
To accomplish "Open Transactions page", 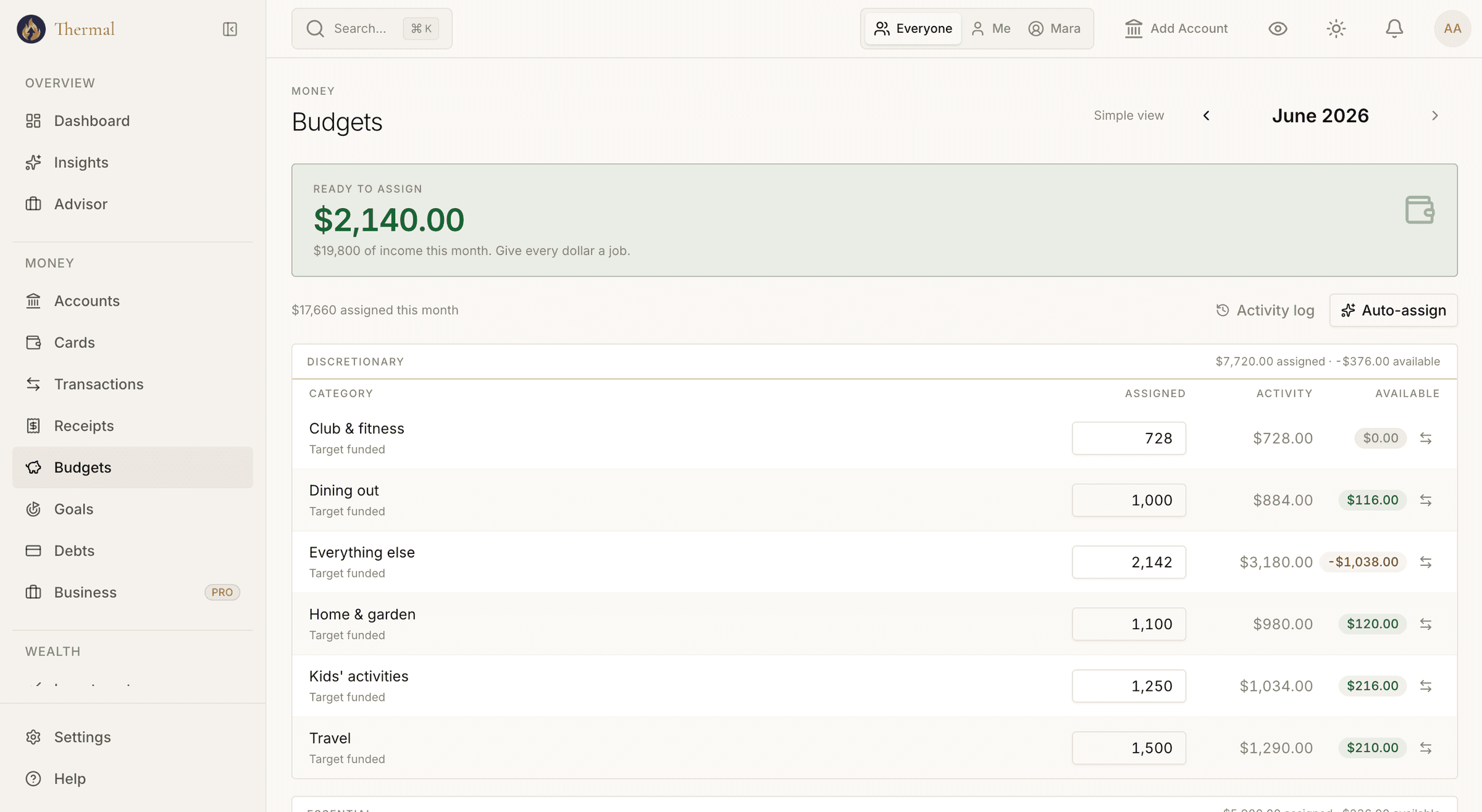I will tap(132, 384).
